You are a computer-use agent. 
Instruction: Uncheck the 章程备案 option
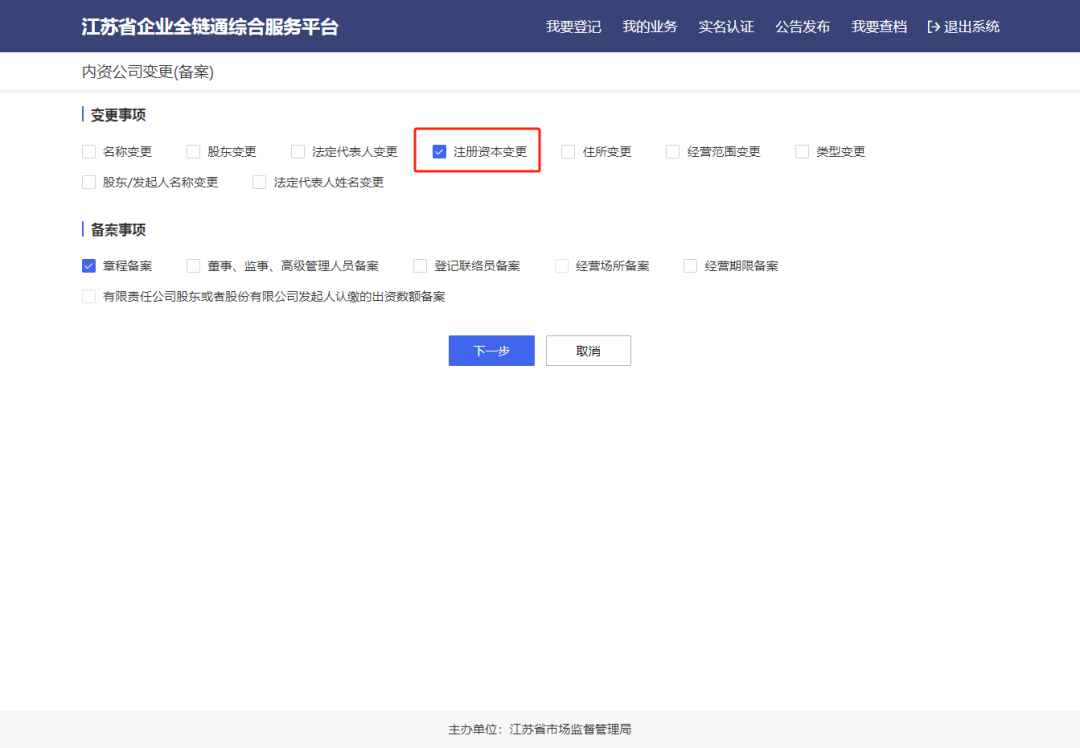point(88,265)
